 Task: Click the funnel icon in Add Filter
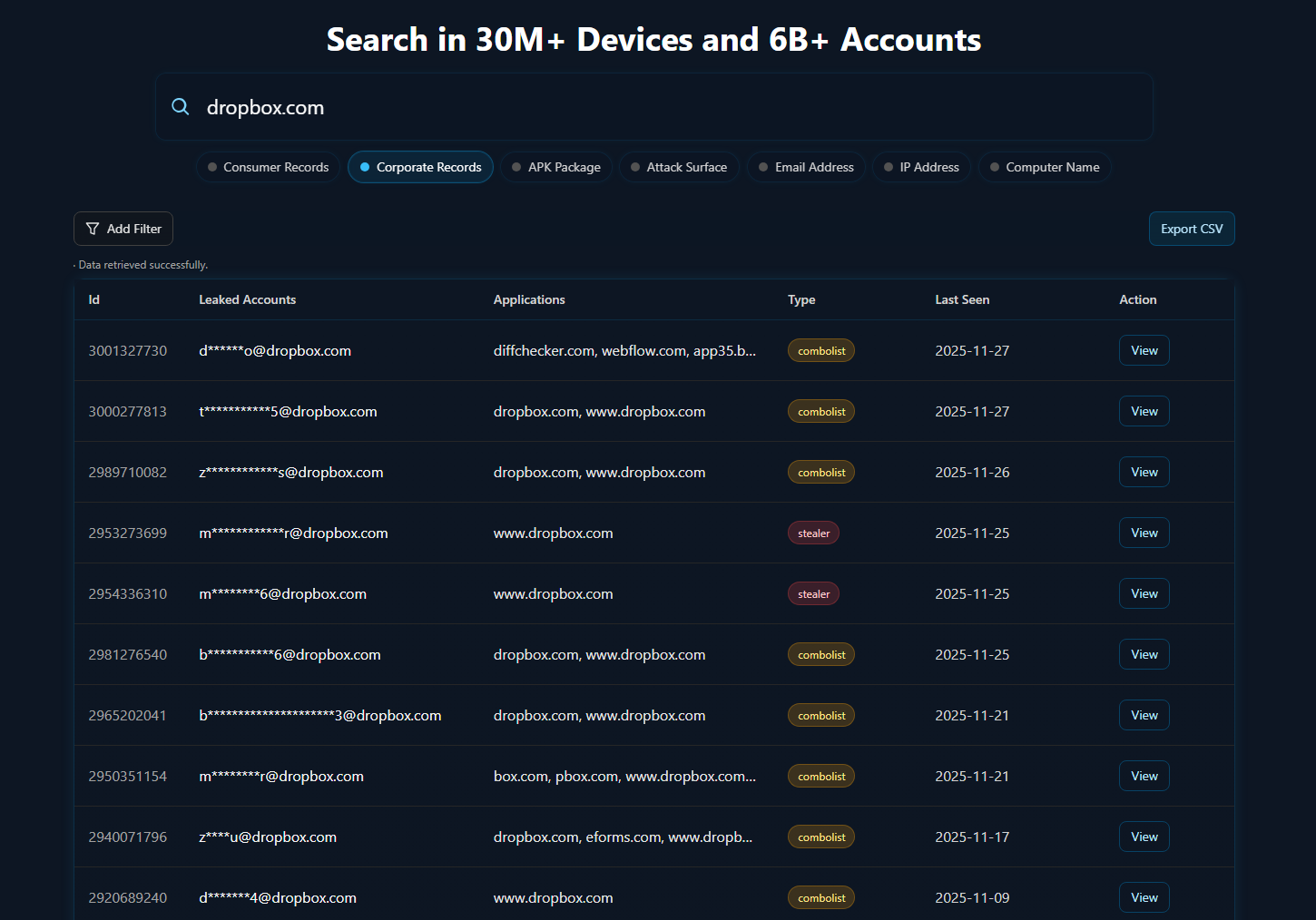93,229
